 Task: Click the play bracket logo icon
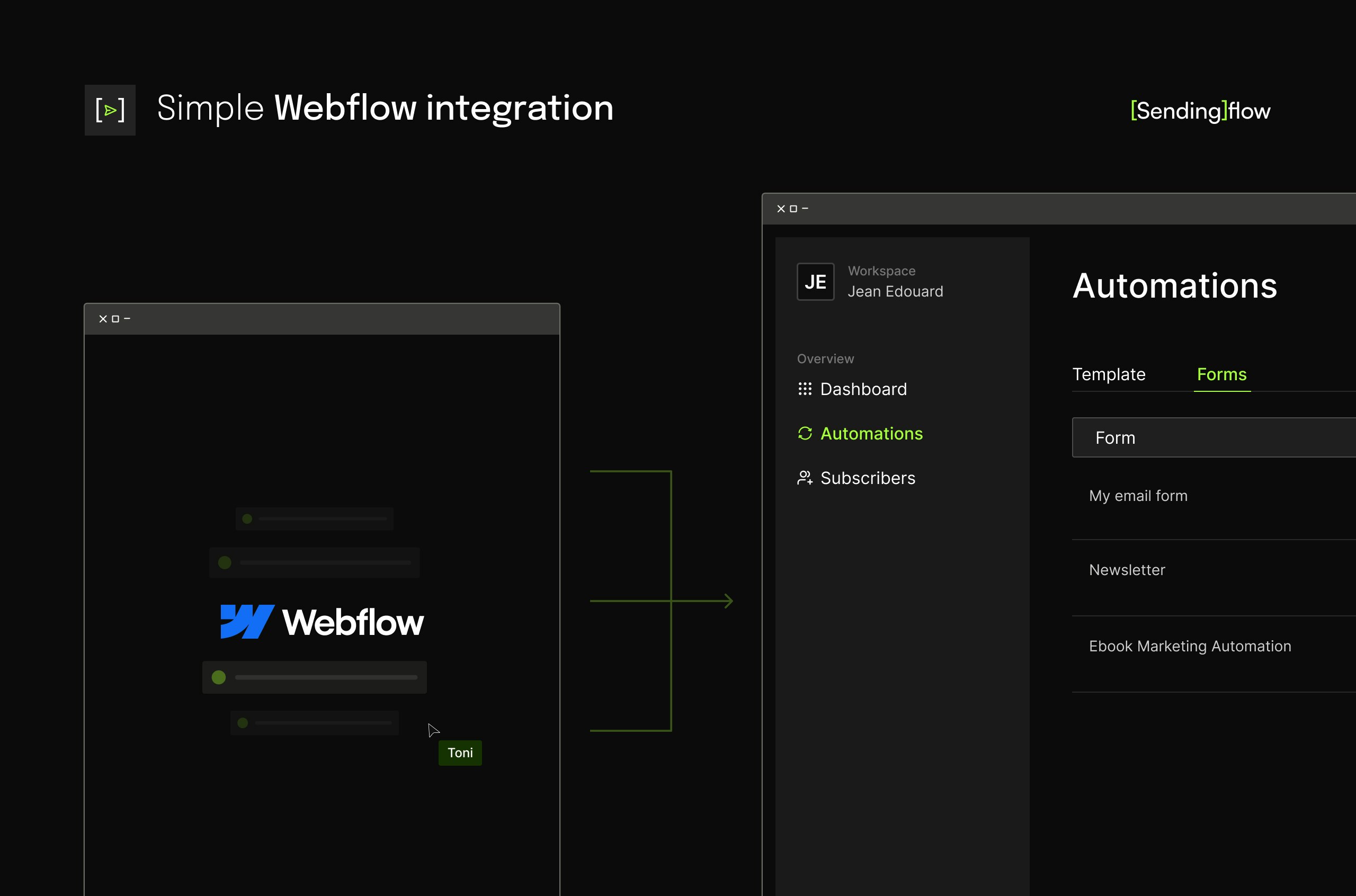coord(110,110)
